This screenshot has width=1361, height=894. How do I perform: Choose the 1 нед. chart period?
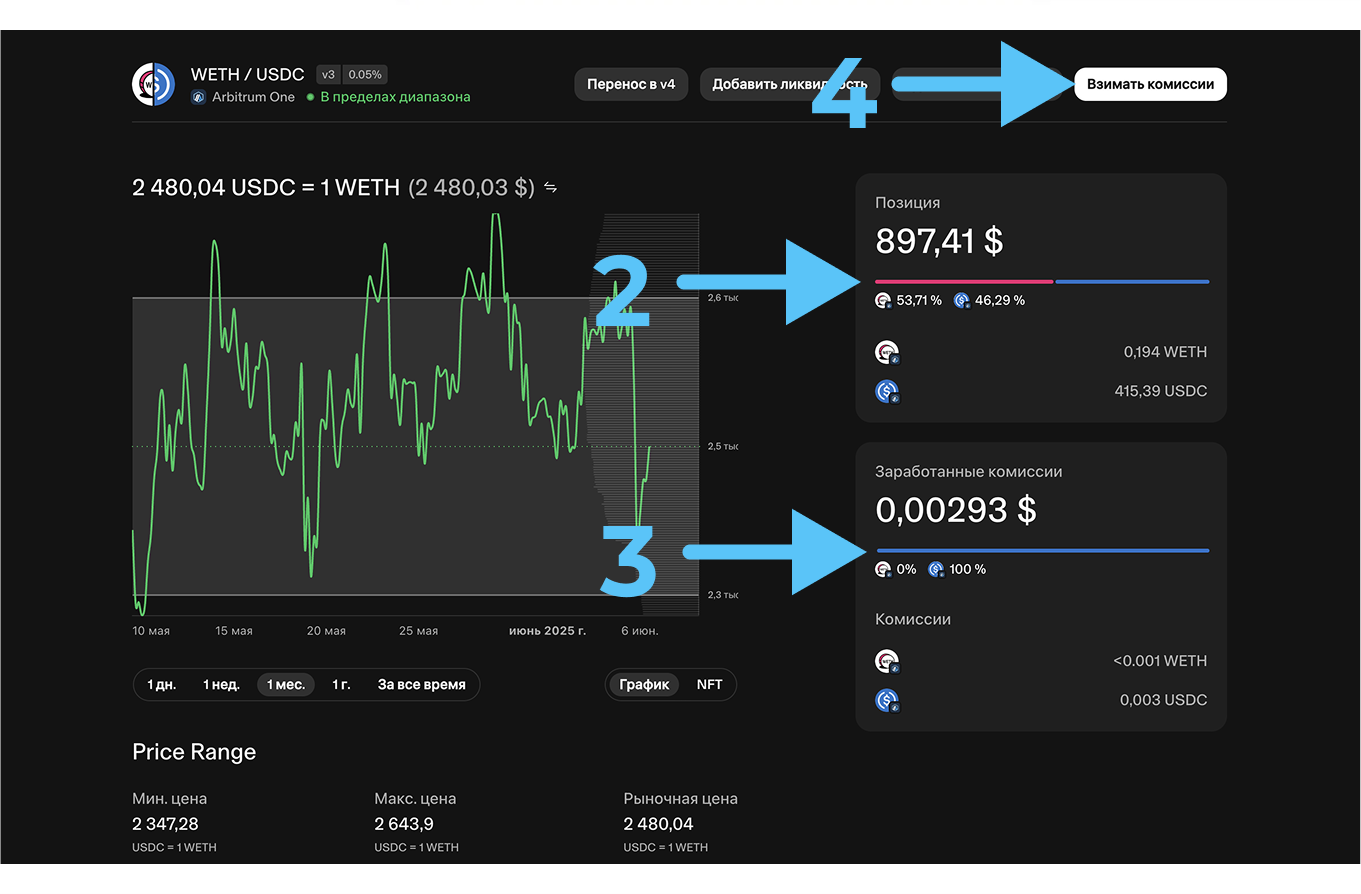(221, 685)
